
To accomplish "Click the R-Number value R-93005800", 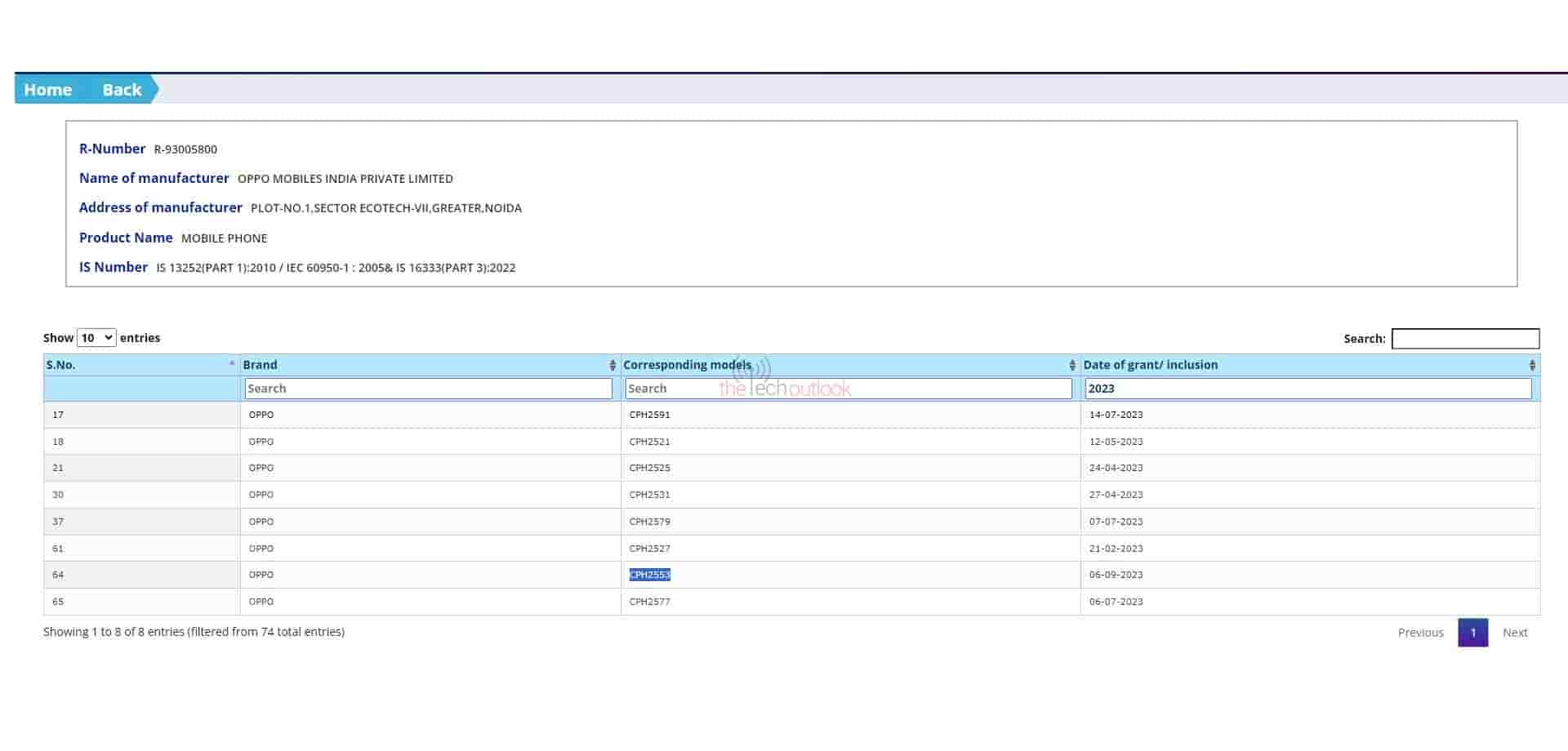I will coord(185,149).
